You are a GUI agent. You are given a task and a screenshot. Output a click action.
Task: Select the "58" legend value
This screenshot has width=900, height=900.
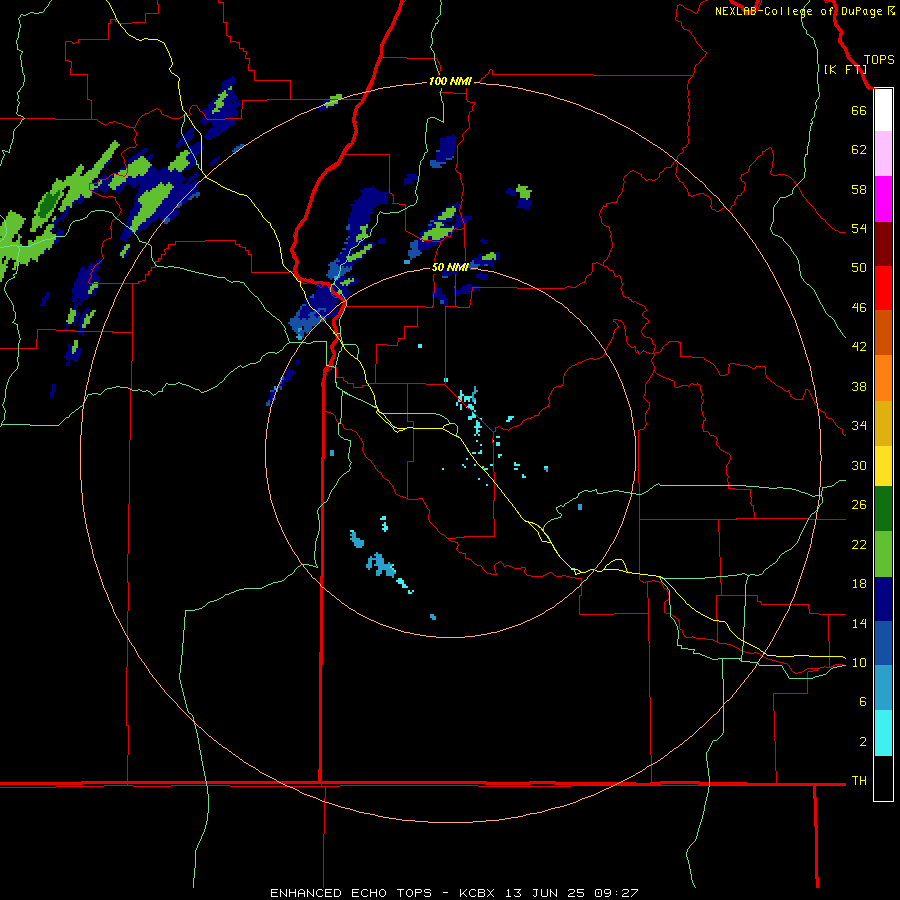pyautogui.click(x=859, y=189)
